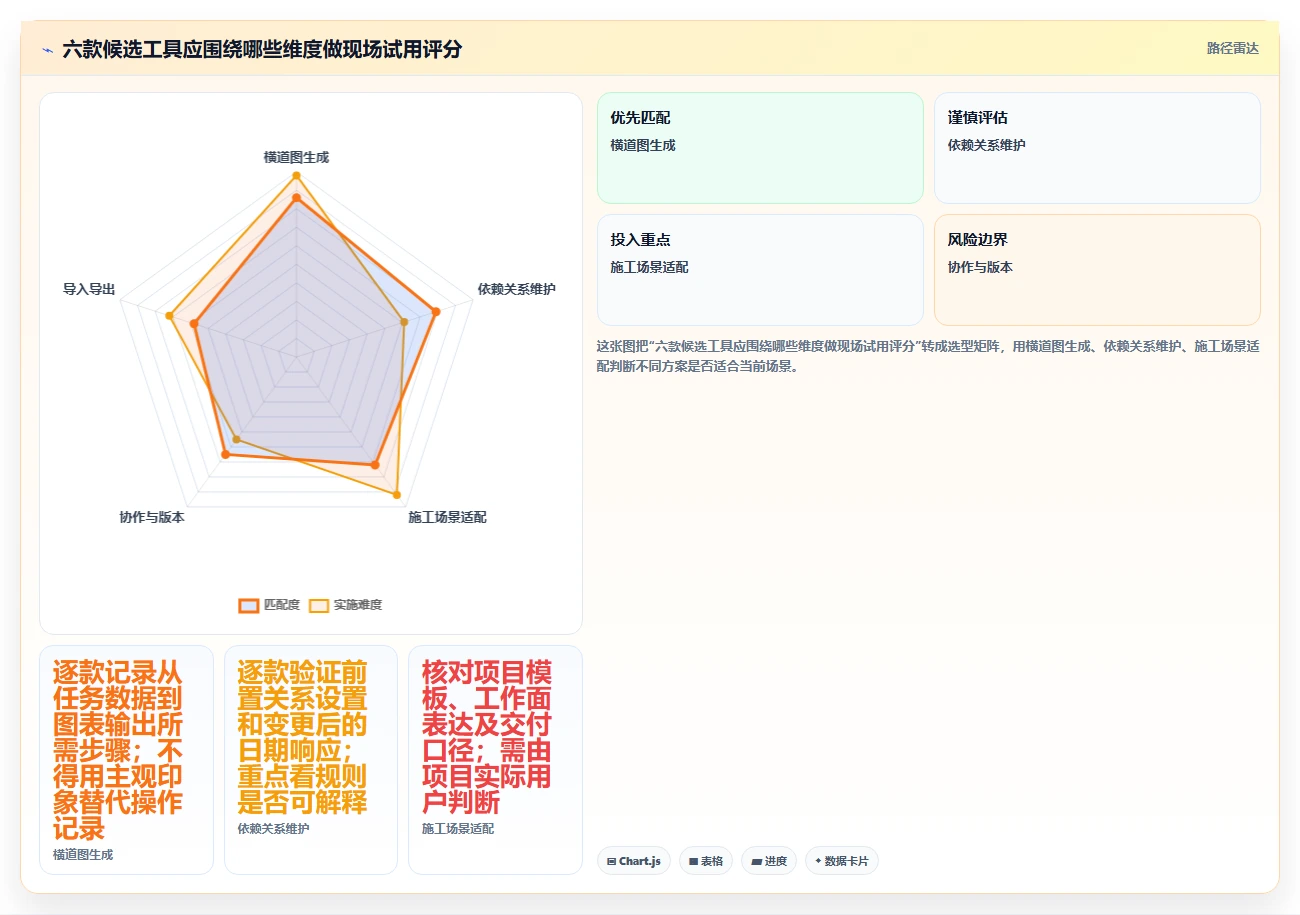This screenshot has height=915, width=1300.
Task: Click the card starting 核对项目模板
Action: (x=495, y=760)
